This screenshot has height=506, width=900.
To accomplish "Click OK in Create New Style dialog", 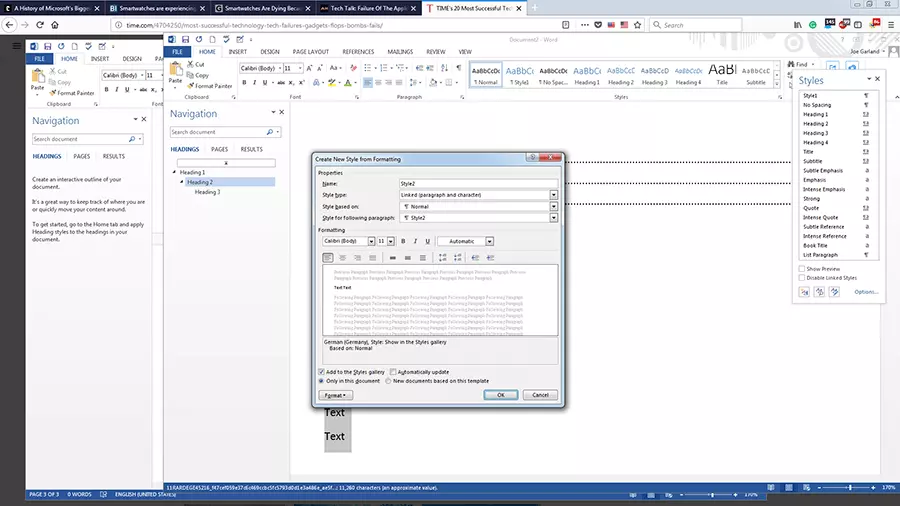I will (x=500, y=395).
